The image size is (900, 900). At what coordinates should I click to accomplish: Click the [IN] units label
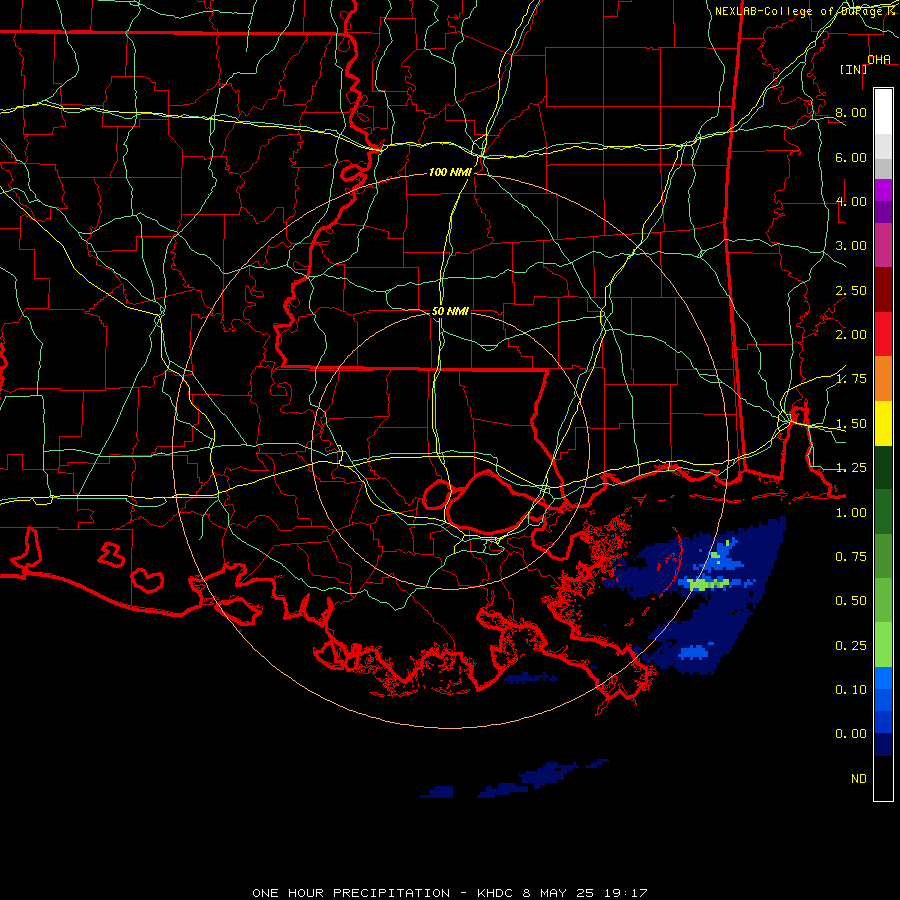(x=853, y=69)
